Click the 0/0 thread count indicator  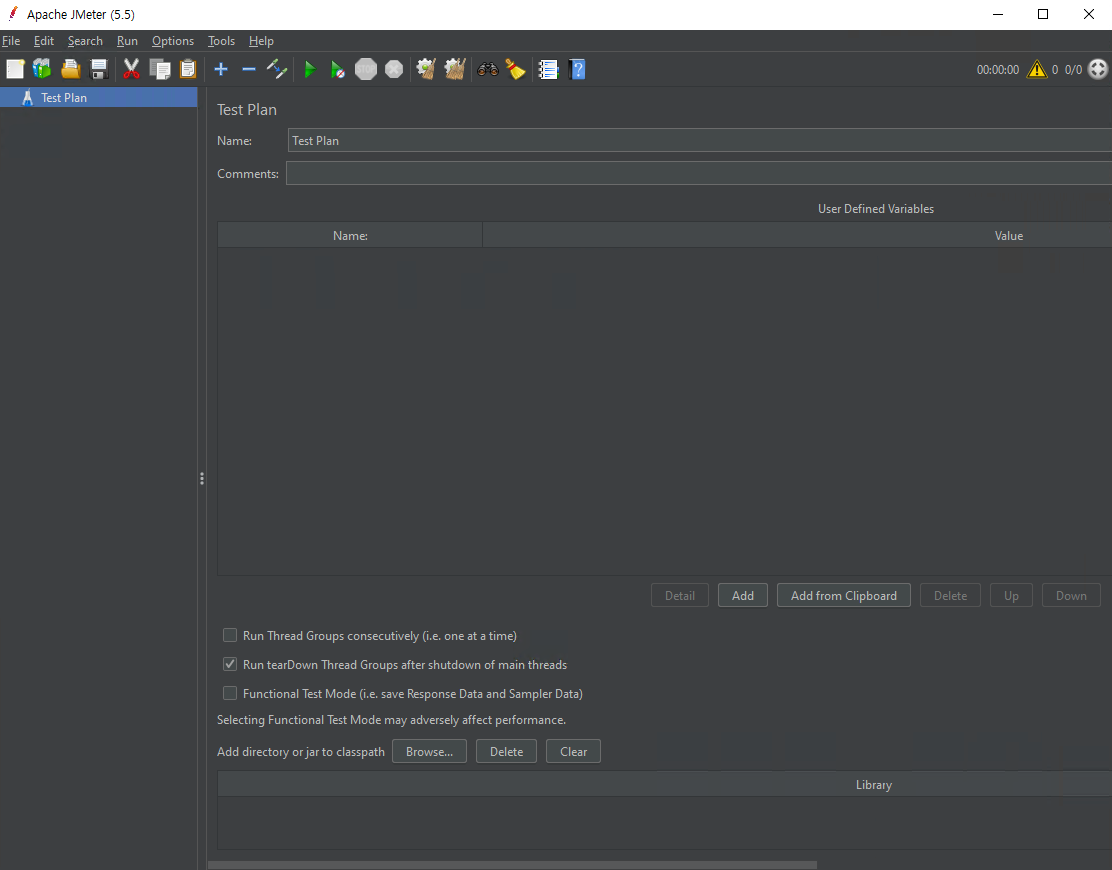pyautogui.click(x=1073, y=69)
